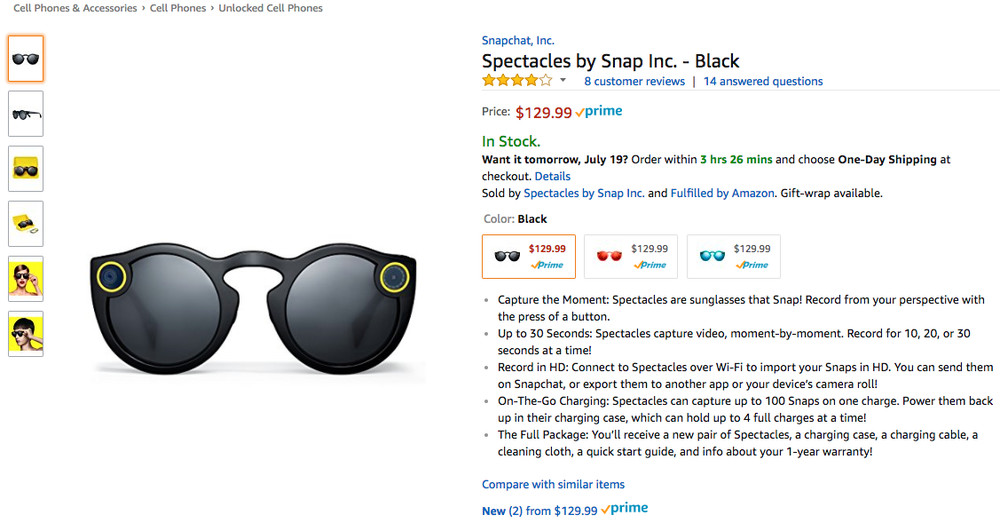Select the first front-view sunglasses thumbnail
1000x523 pixels.
pyautogui.click(x=25, y=59)
